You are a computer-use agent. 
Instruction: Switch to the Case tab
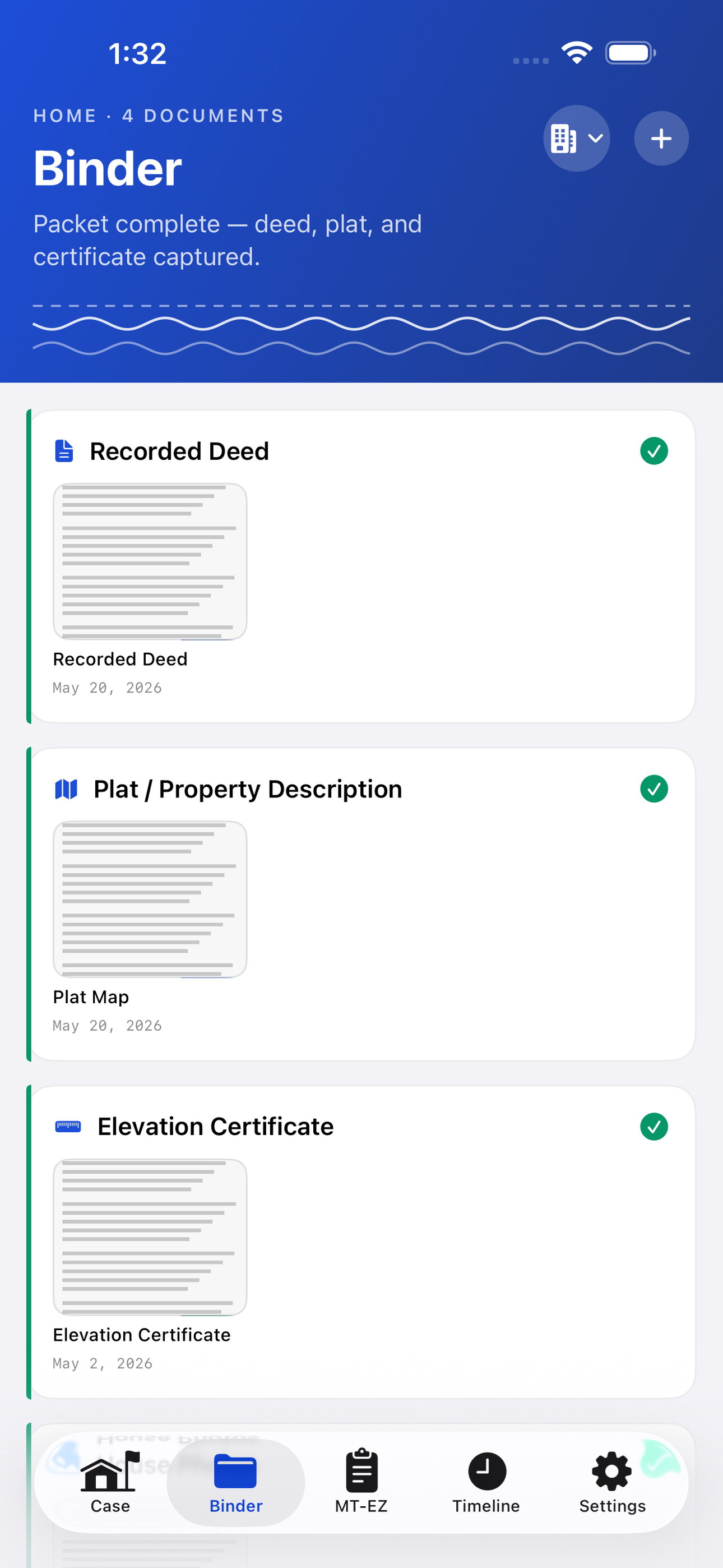tap(110, 1482)
